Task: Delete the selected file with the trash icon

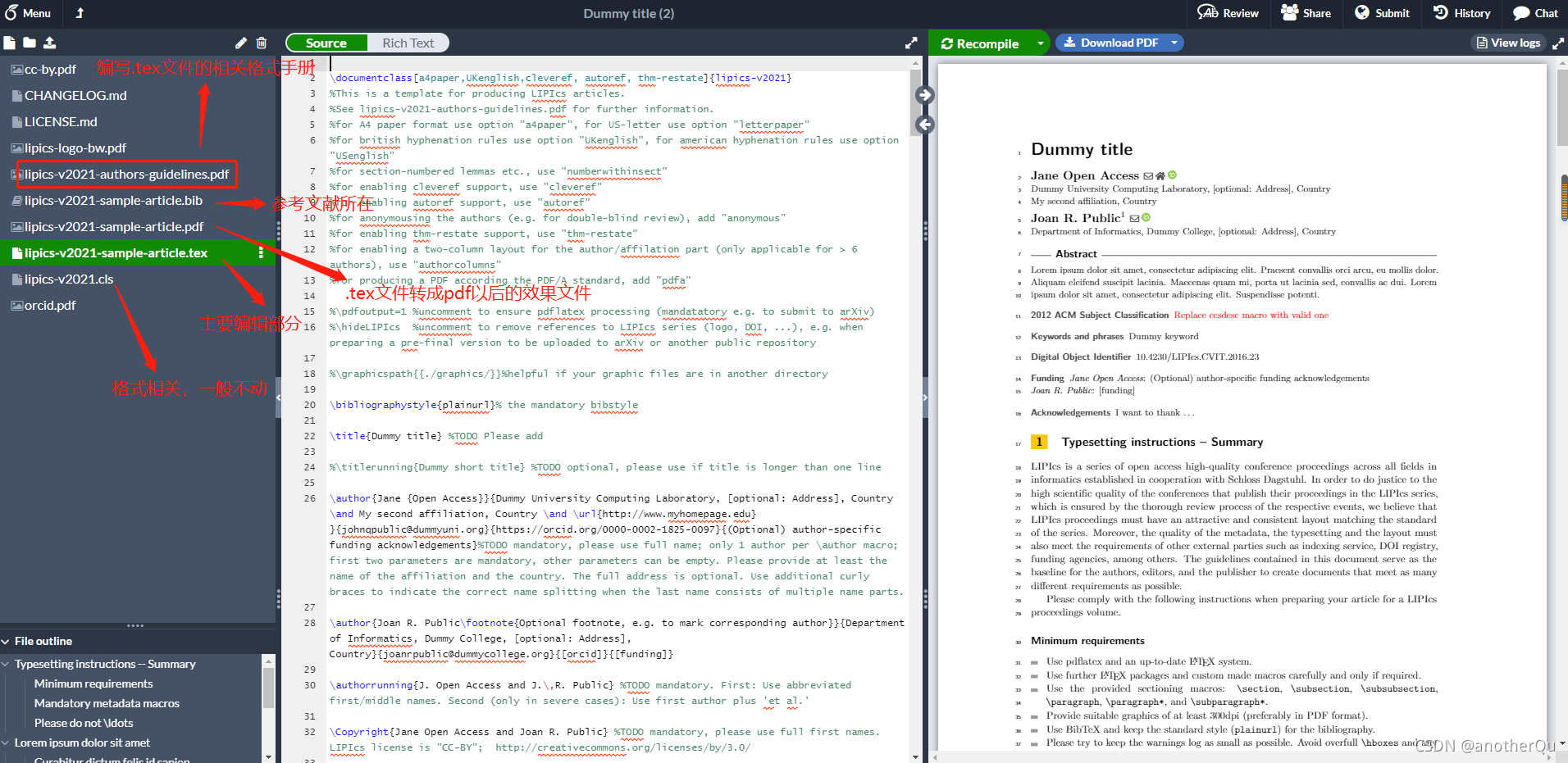Action: point(262,43)
